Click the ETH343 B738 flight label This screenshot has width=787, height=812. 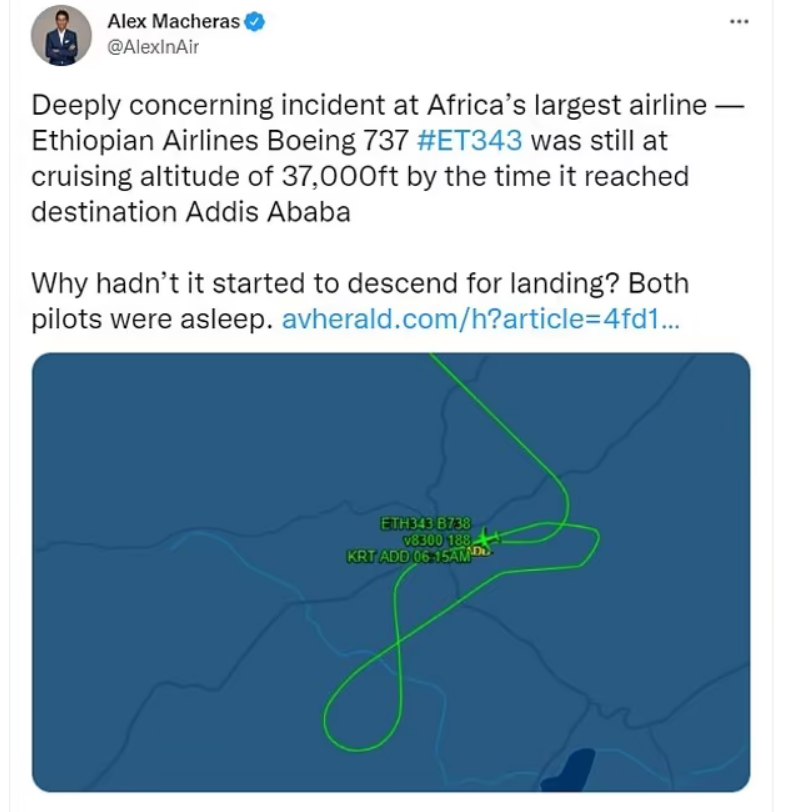click(425, 523)
